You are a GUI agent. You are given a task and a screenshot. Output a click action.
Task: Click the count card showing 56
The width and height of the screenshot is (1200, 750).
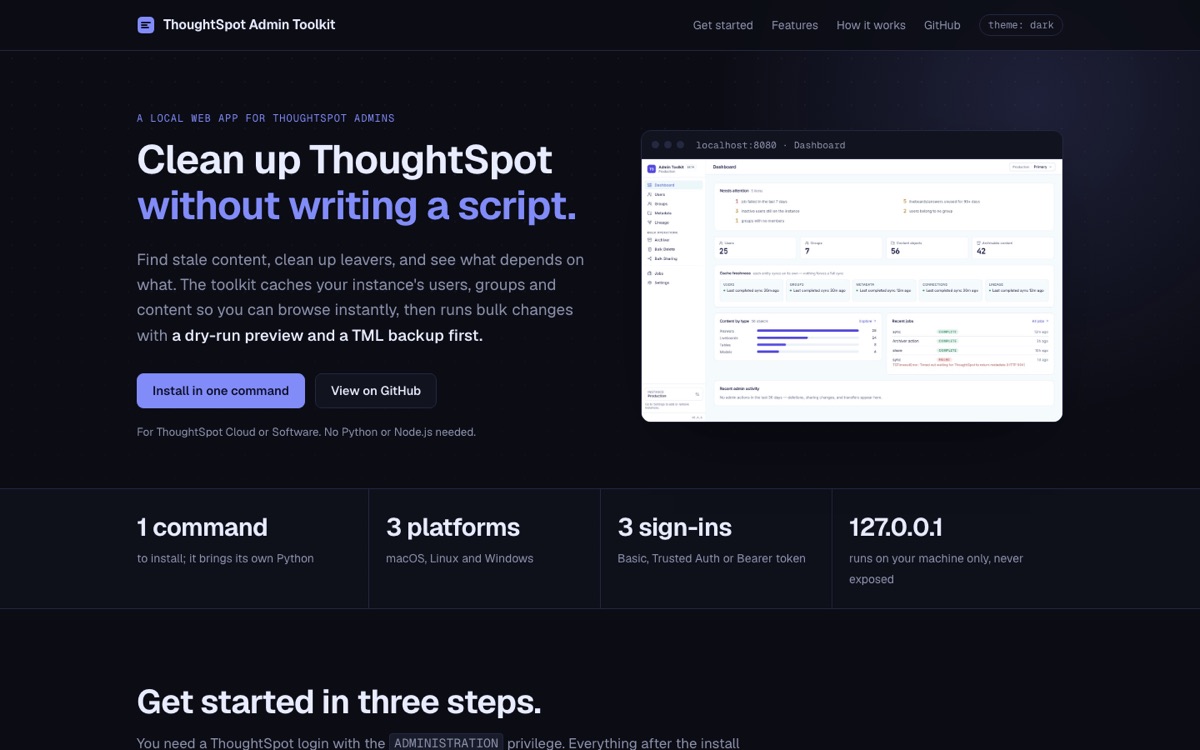(928, 248)
